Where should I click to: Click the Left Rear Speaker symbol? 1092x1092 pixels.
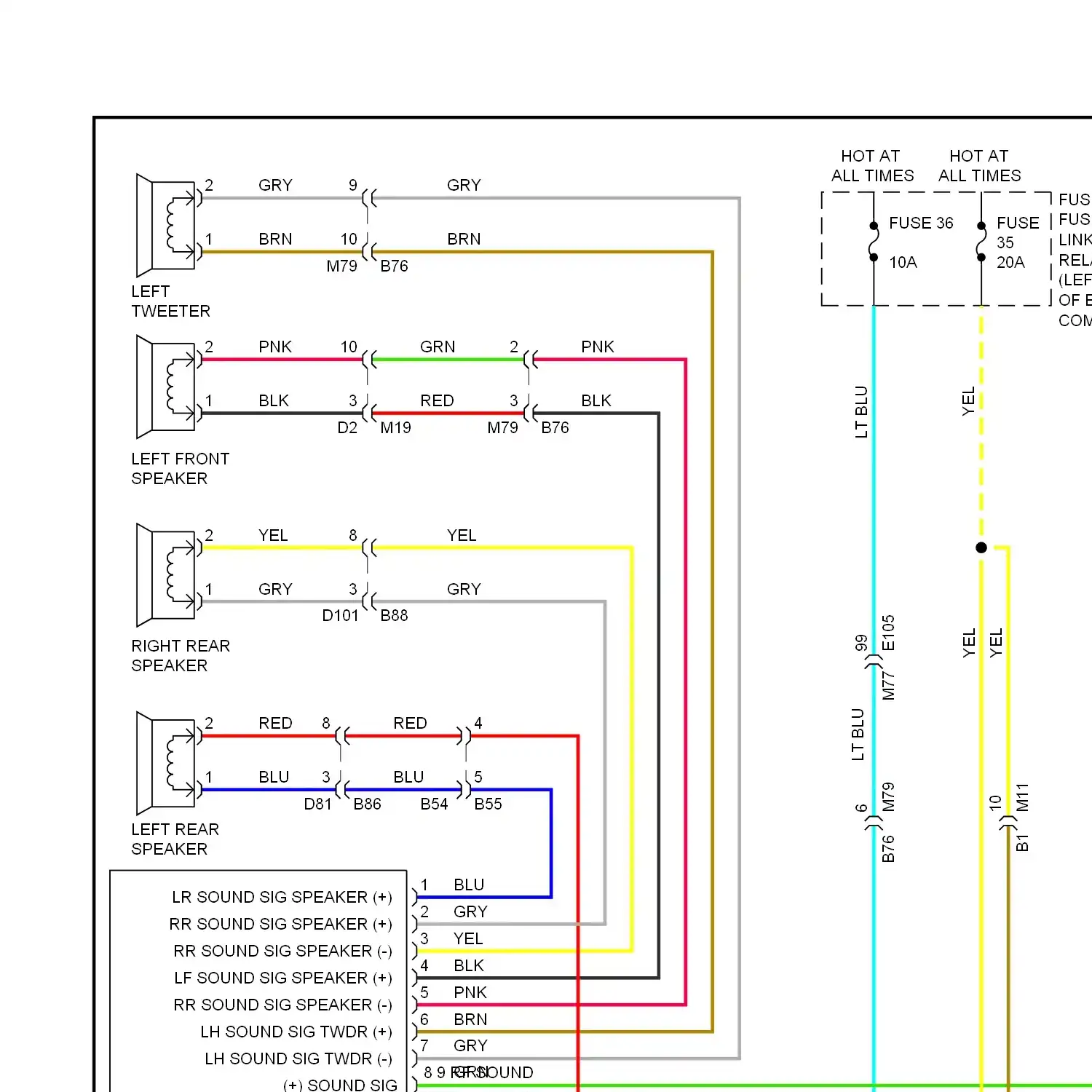click(166, 763)
